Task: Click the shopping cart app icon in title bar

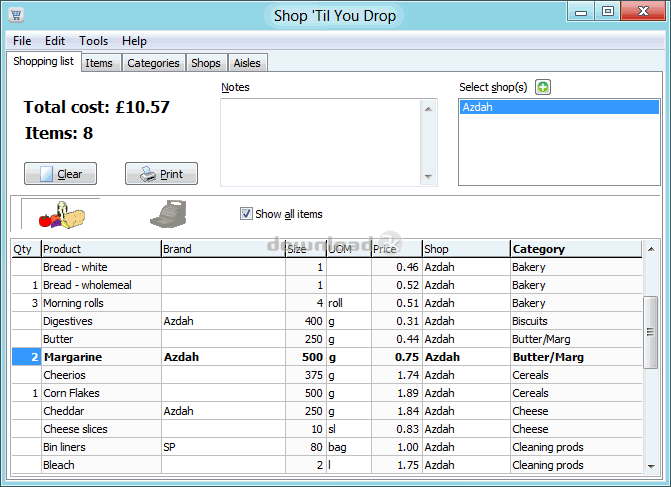Action: click(16, 15)
